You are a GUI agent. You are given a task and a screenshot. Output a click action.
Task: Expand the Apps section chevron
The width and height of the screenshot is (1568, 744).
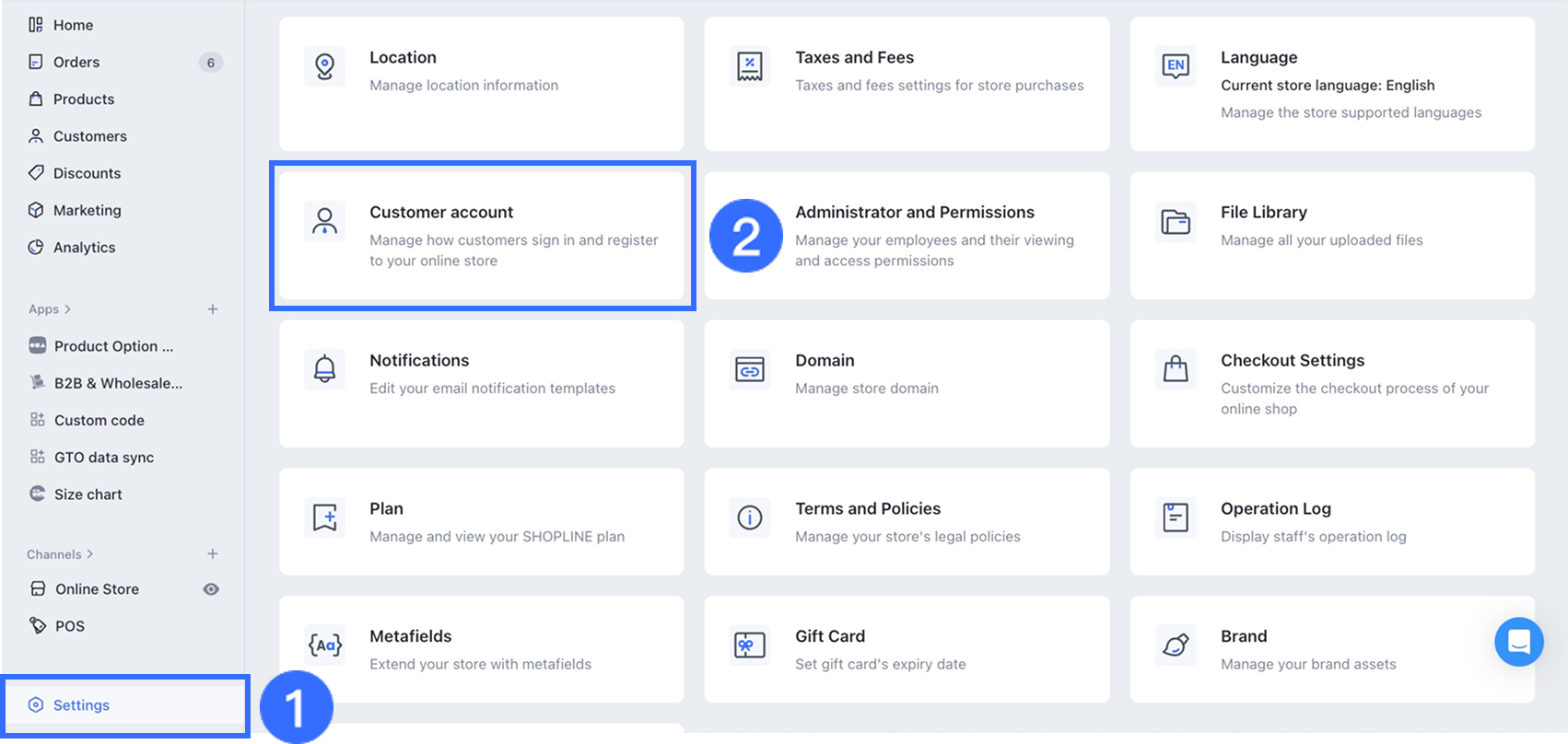(68, 309)
